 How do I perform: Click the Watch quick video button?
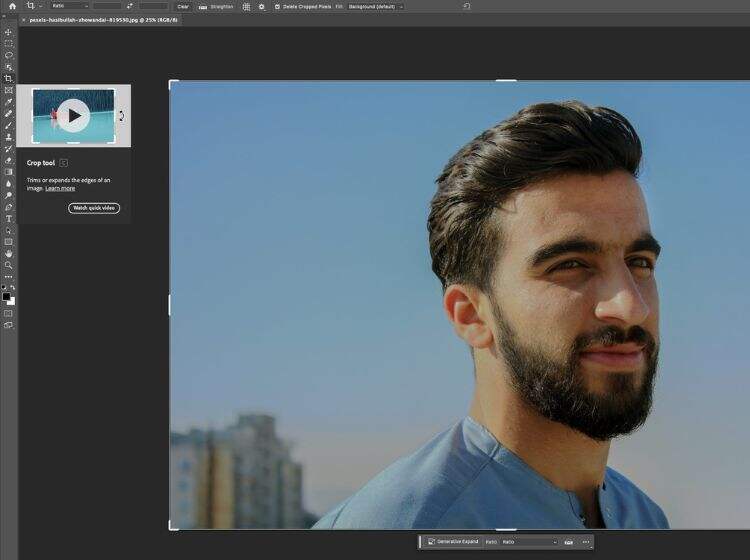click(94, 208)
